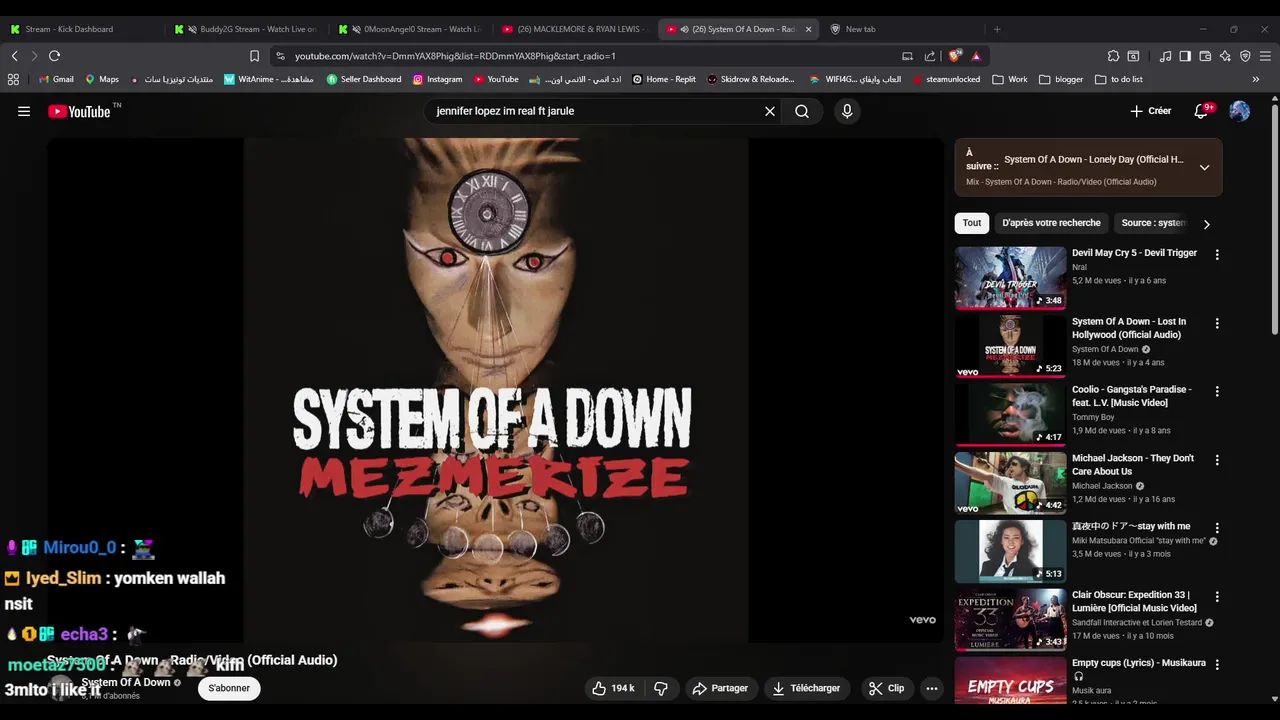Click the Brave Rewards triangle icon
This screenshot has width=1280, height=720.
976,56
